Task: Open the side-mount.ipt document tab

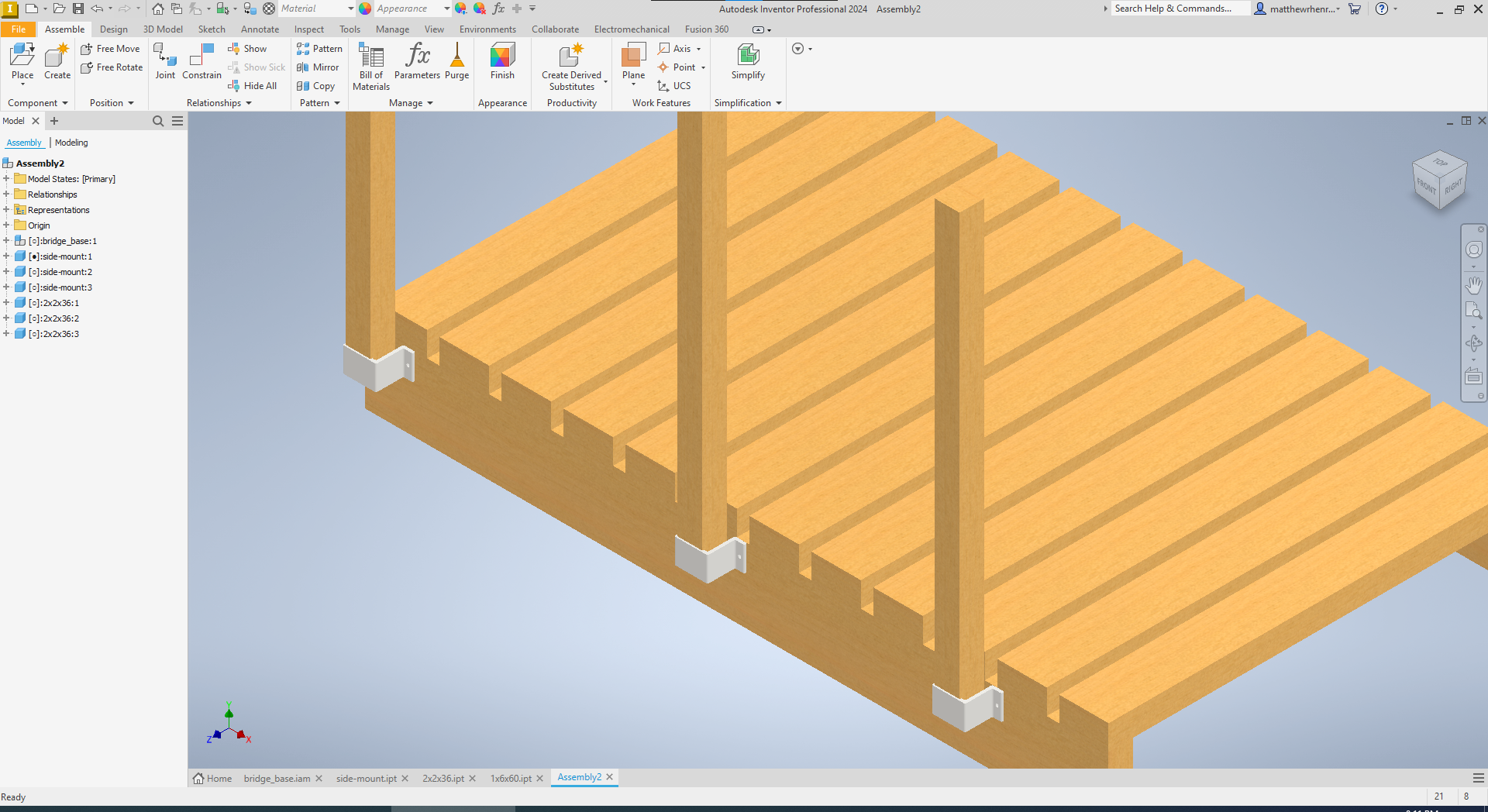Action: tap(366, 779)
